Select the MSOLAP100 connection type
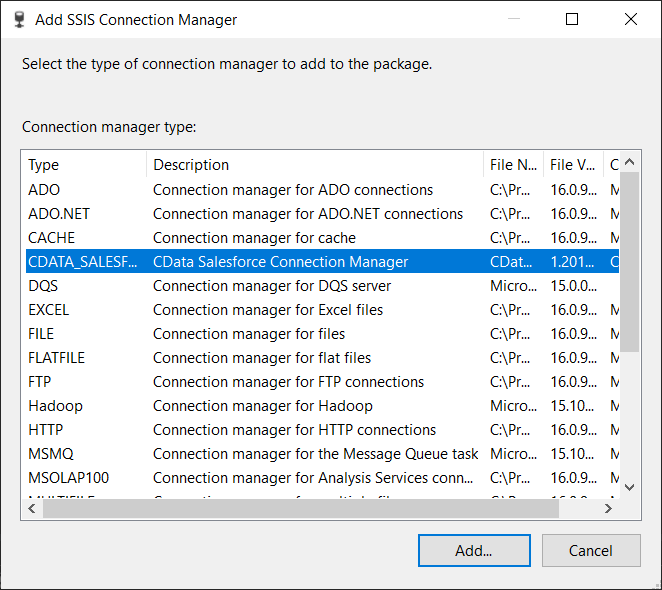 pyautogui.click(x=68, y=478)
